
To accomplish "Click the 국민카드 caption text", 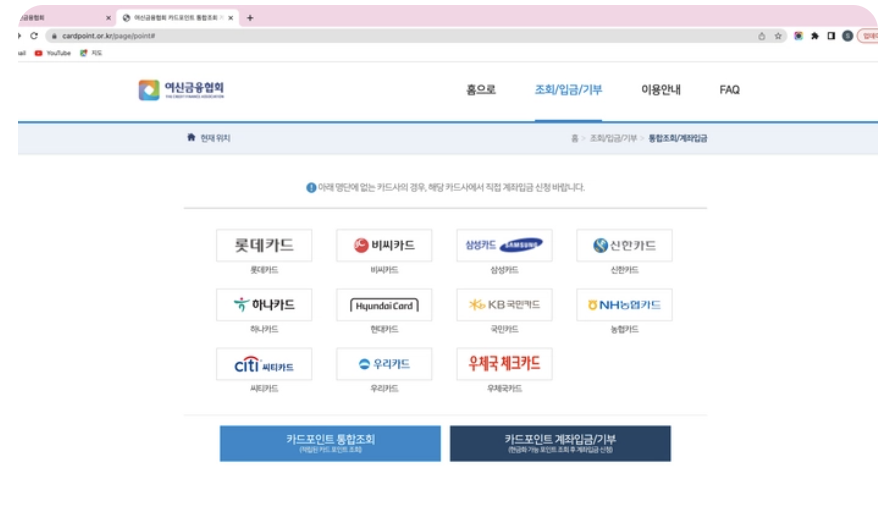I will (x=504, y=329).
